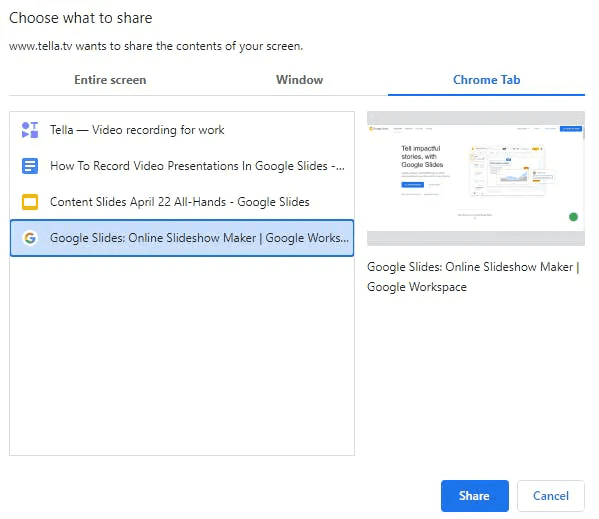Viewport: 599px width, 519px height.
Task: Click the yellow Google Slides icon for Content Slides
Action: [x=30, y=202]
